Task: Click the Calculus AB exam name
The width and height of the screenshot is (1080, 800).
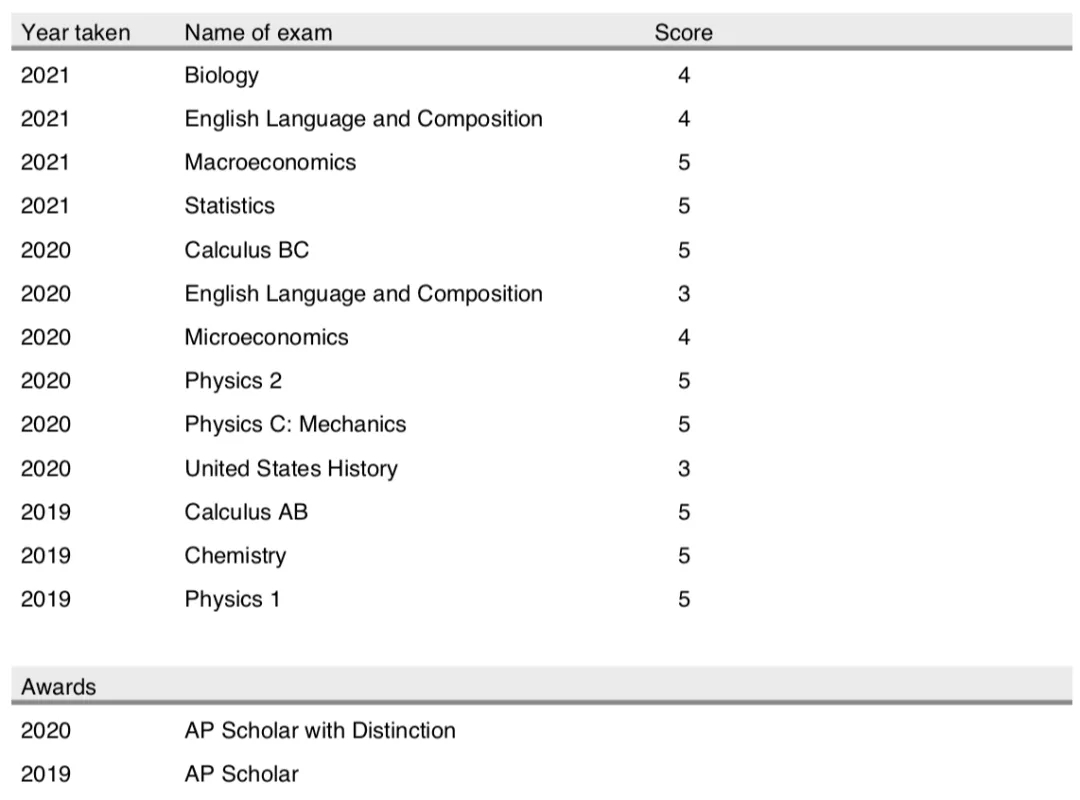Action: click(246, 512)
